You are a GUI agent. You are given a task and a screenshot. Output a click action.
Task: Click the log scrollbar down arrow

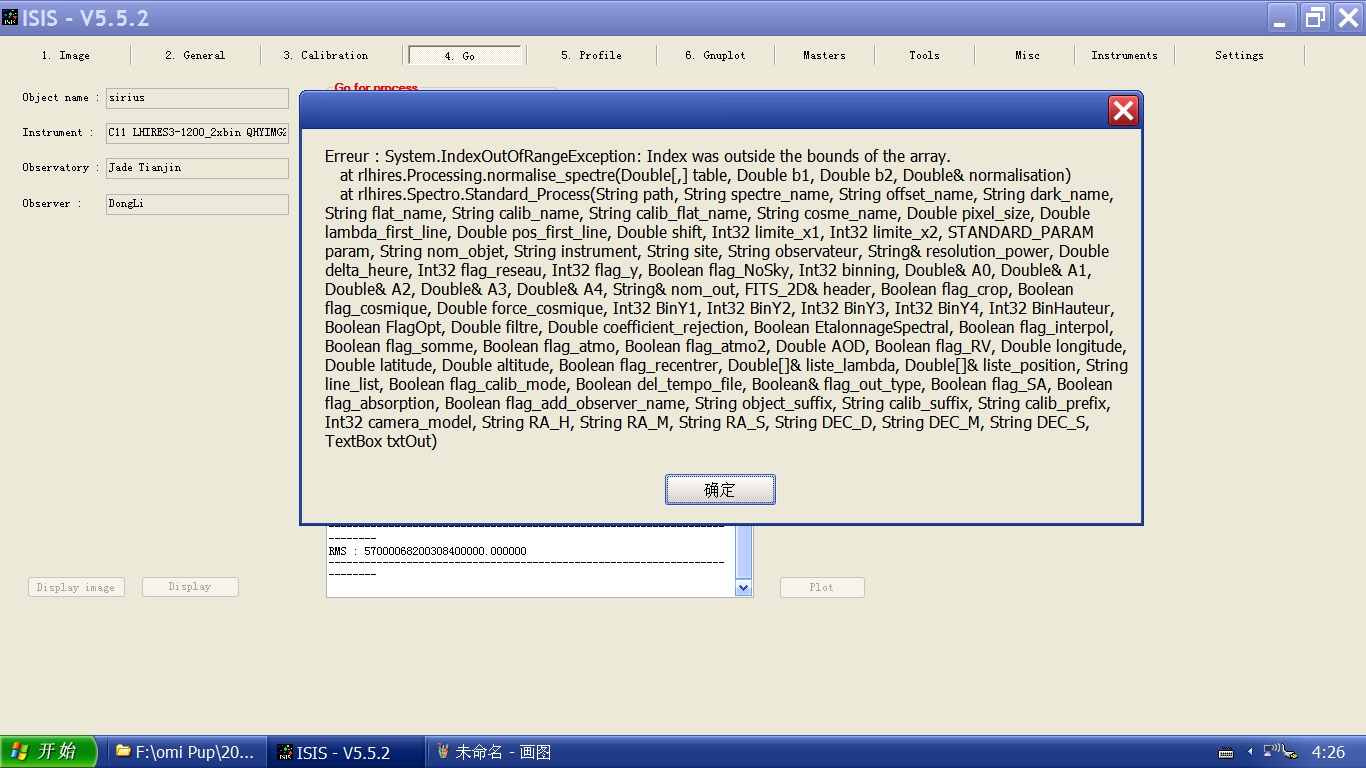743,589
